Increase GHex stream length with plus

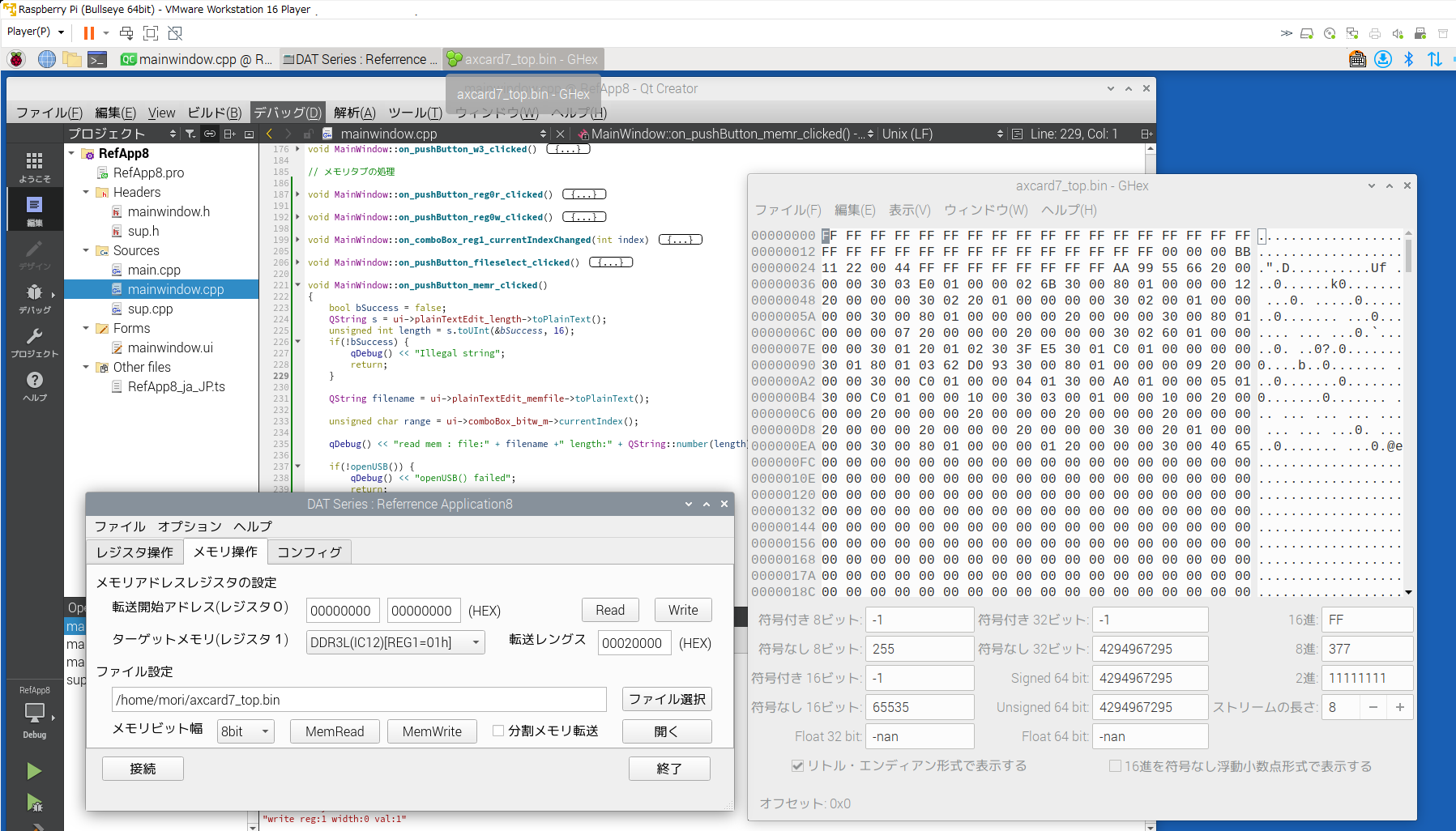(x=1399, y=707)
